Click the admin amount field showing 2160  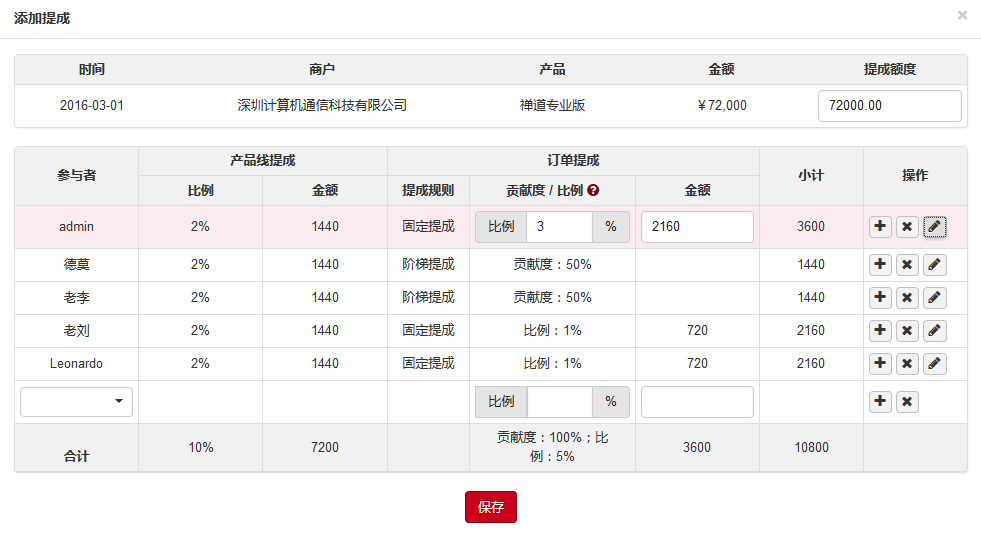(x=697, y=227)
